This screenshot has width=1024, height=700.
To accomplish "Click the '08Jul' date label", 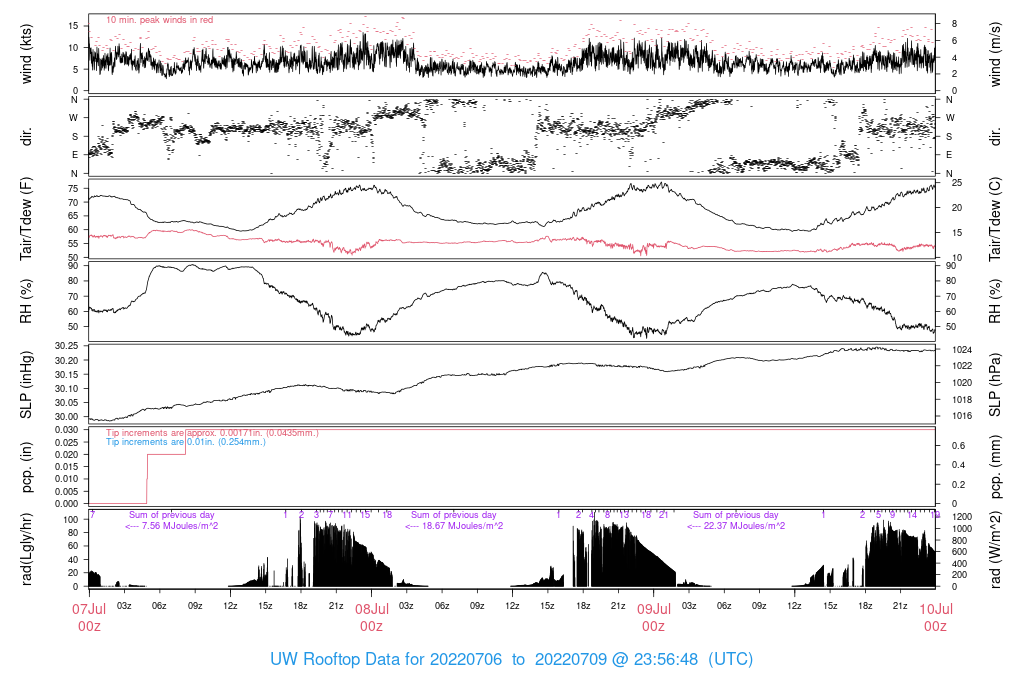I will point(372,609).
